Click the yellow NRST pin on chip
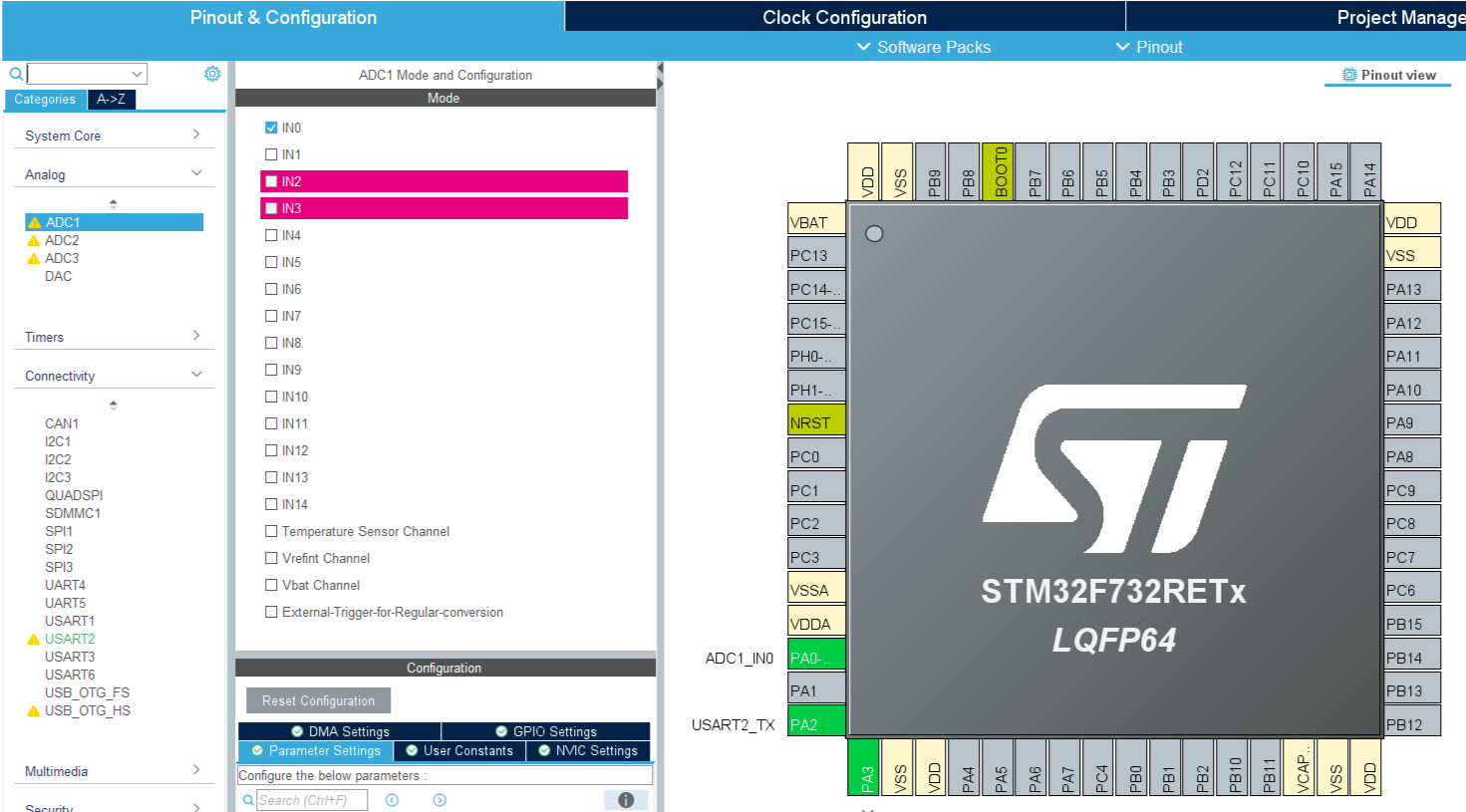Screen dimensions: 1466x812 pos(815,422)
